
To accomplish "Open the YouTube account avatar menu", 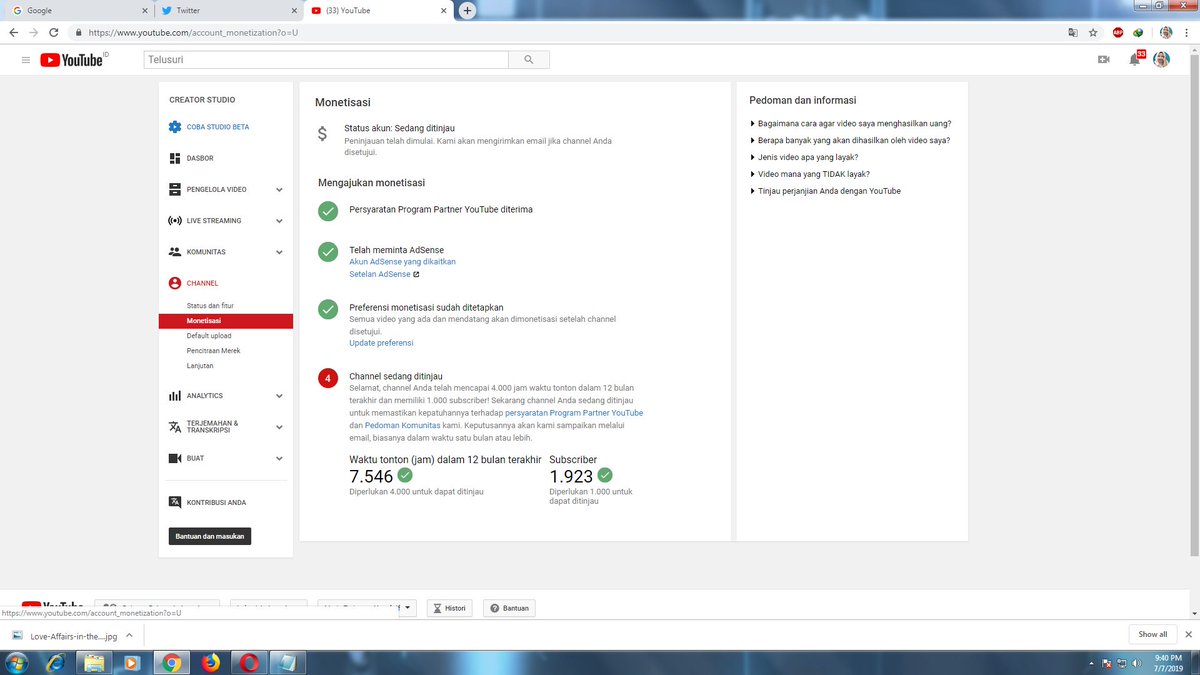I will click(1161, 59).
